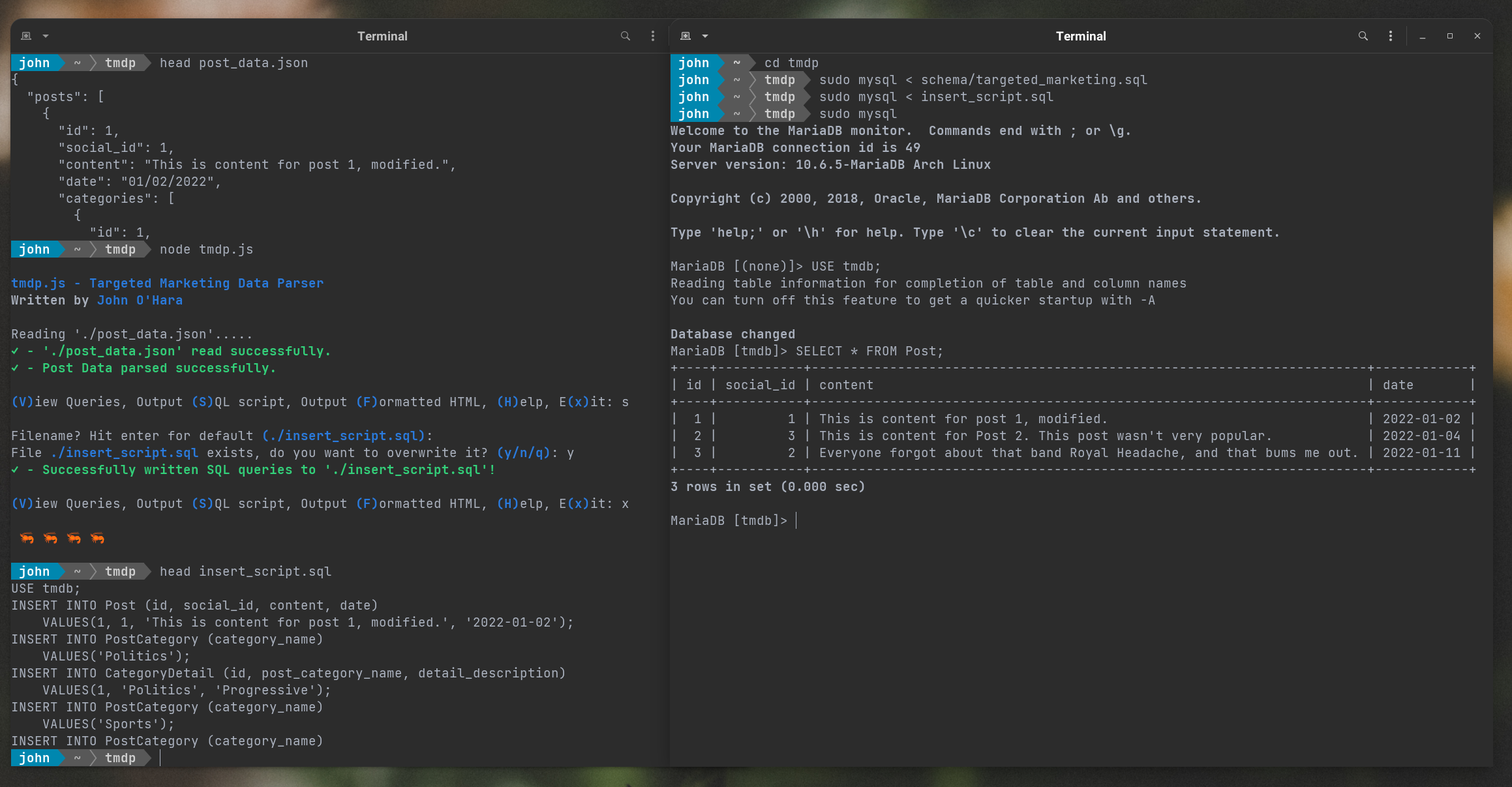Viewport: 1512px width, 787px height.
Task: Click the blue ./insert_script.sql default filename
Action: click(344, 436)
